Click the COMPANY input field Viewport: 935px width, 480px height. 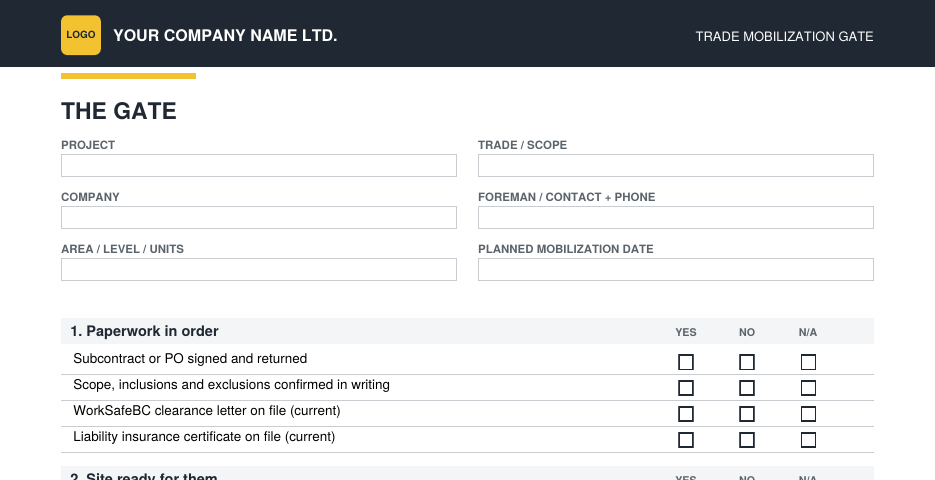pos(259,217)
